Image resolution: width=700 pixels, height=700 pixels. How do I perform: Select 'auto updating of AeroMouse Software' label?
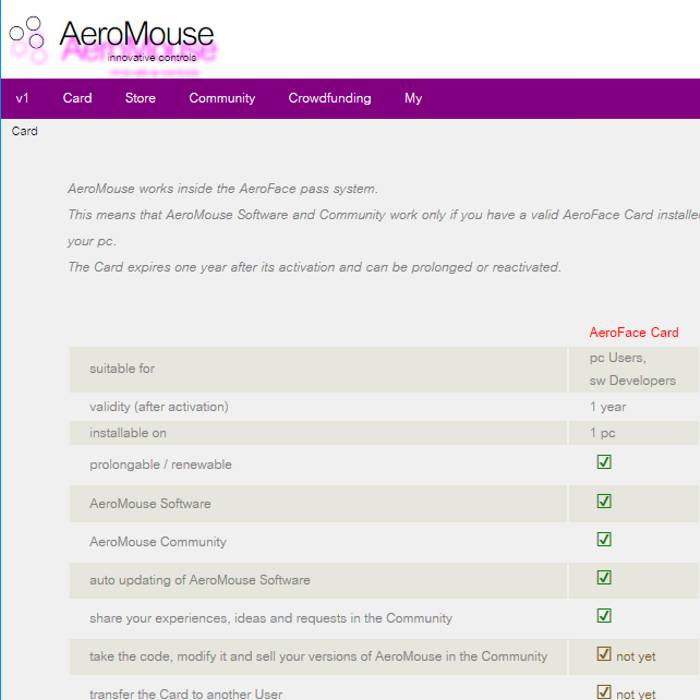pyautogui.click(x=200, y=580)
